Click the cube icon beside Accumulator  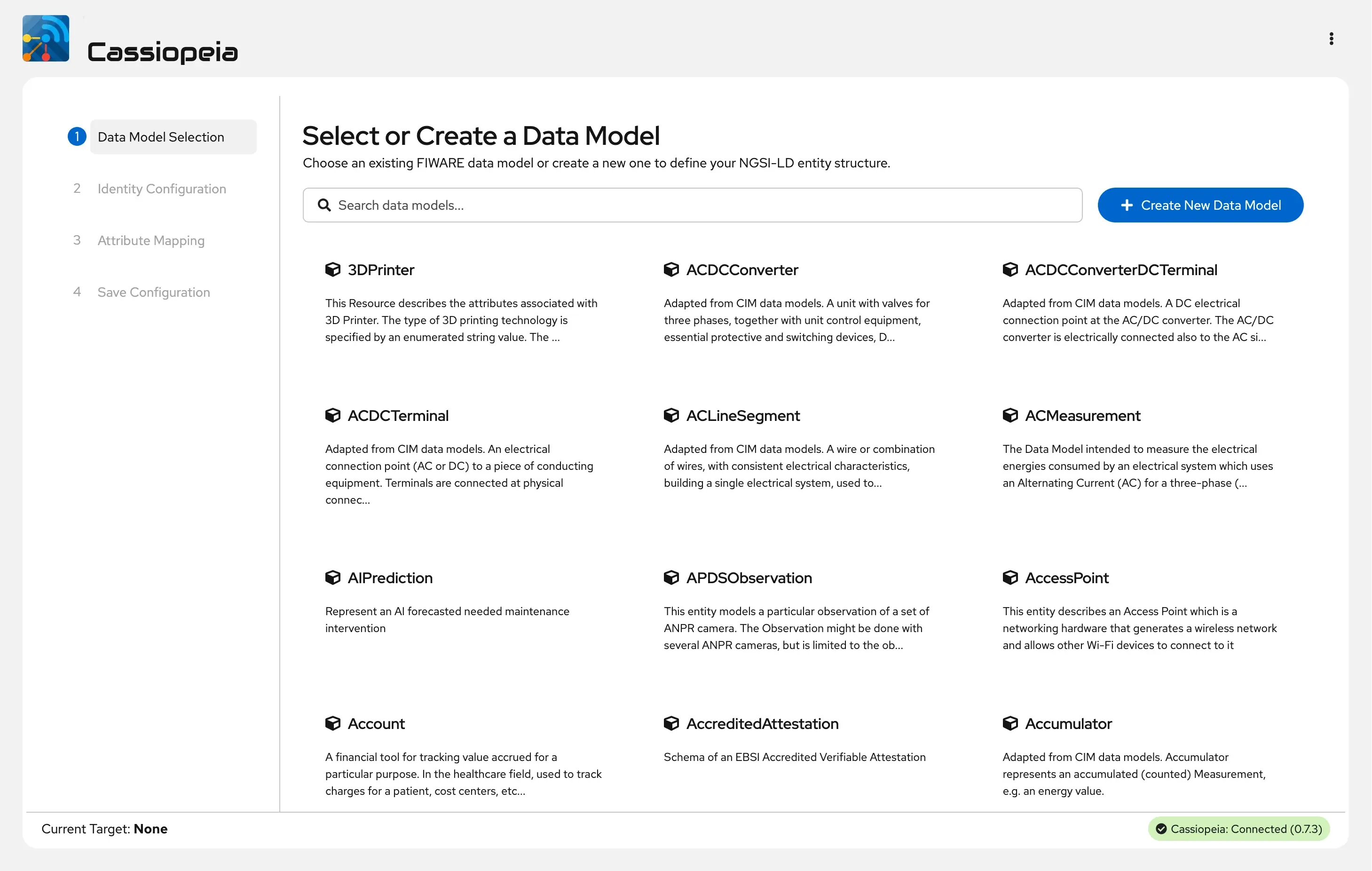coord(1010,723)
